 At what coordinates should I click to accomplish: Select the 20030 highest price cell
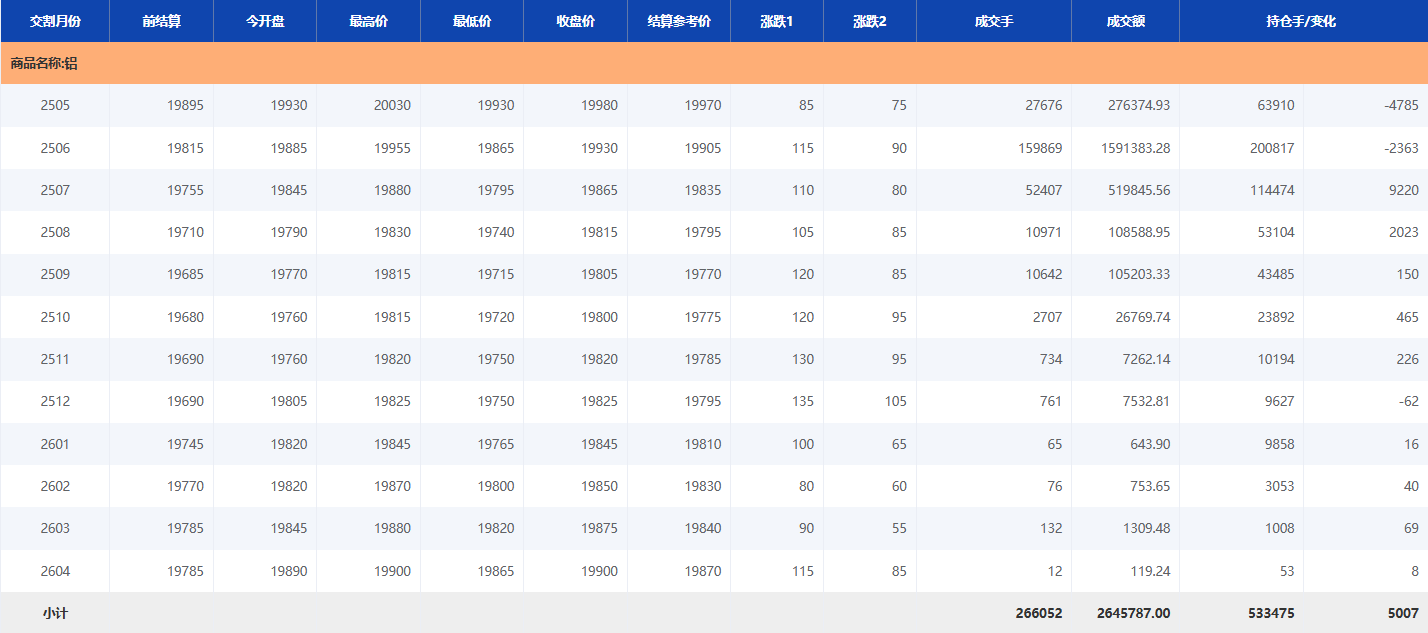click(392, 105)
